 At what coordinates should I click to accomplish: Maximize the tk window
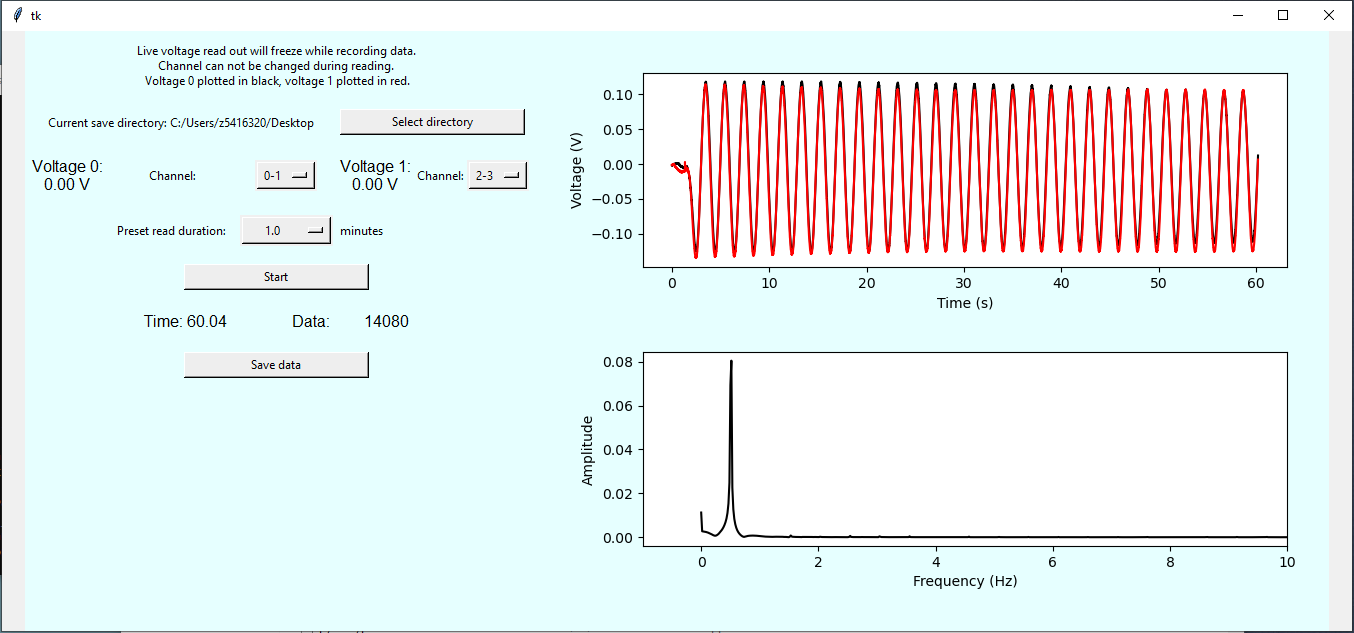click(x=1283, y=15)
